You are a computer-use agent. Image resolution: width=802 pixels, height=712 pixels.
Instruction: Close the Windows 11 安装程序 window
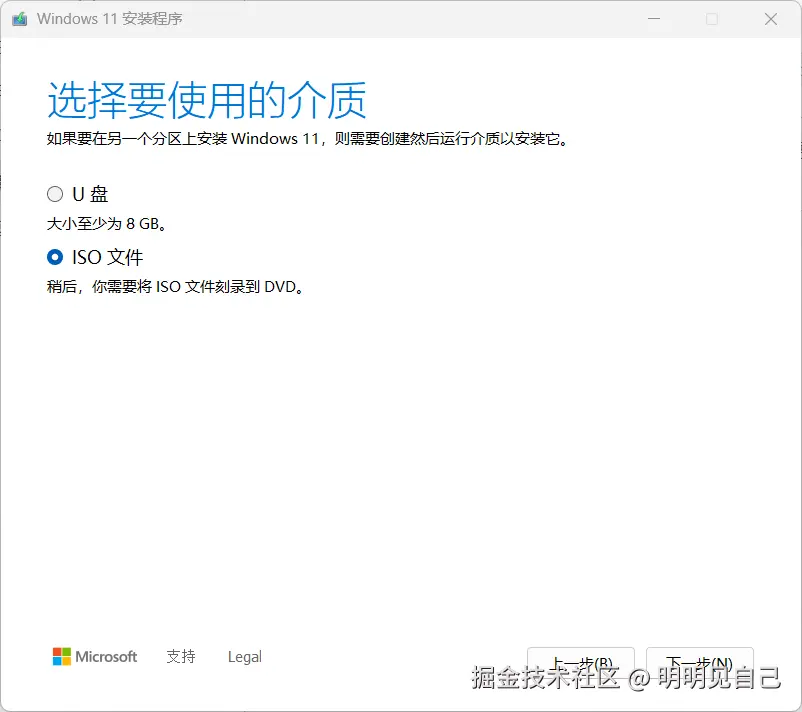pyautogui.click(x=771, y=19)
